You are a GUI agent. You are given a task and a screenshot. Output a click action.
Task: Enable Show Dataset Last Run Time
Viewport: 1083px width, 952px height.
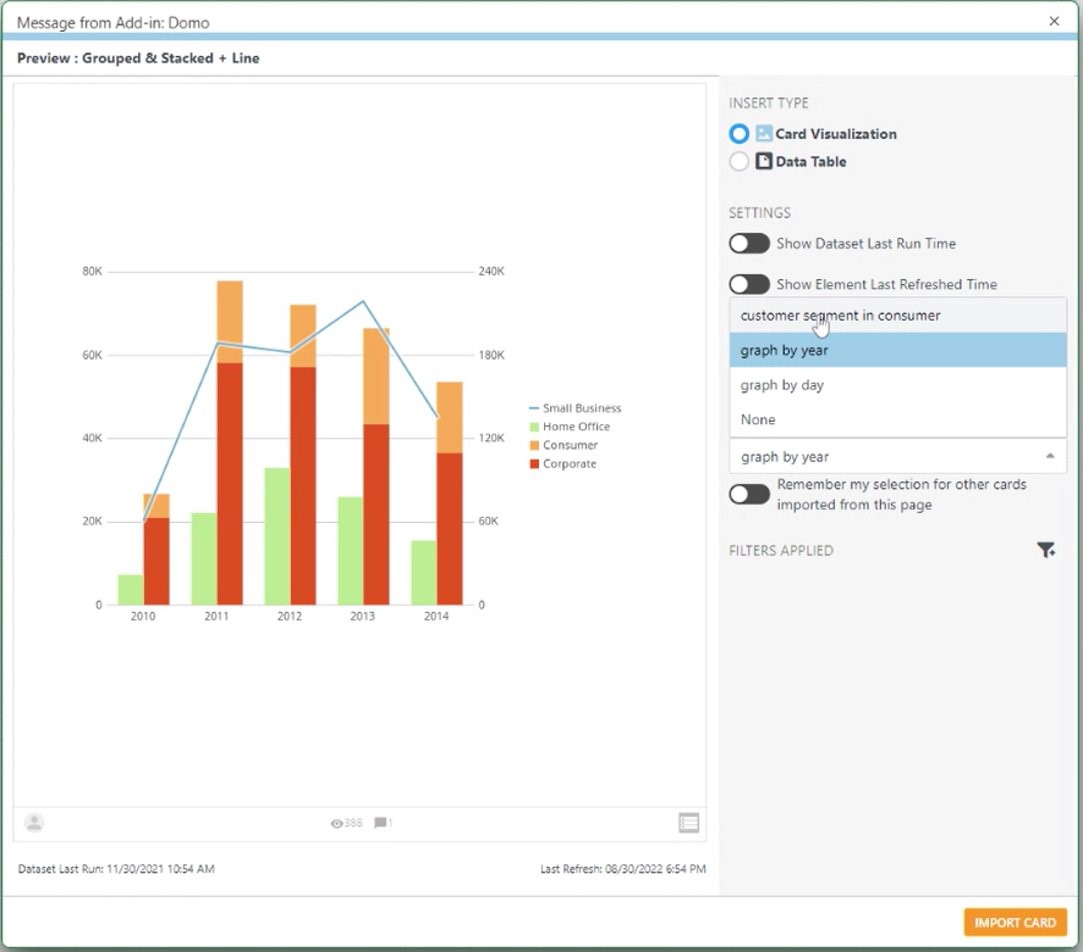click(x=749, y=243)
